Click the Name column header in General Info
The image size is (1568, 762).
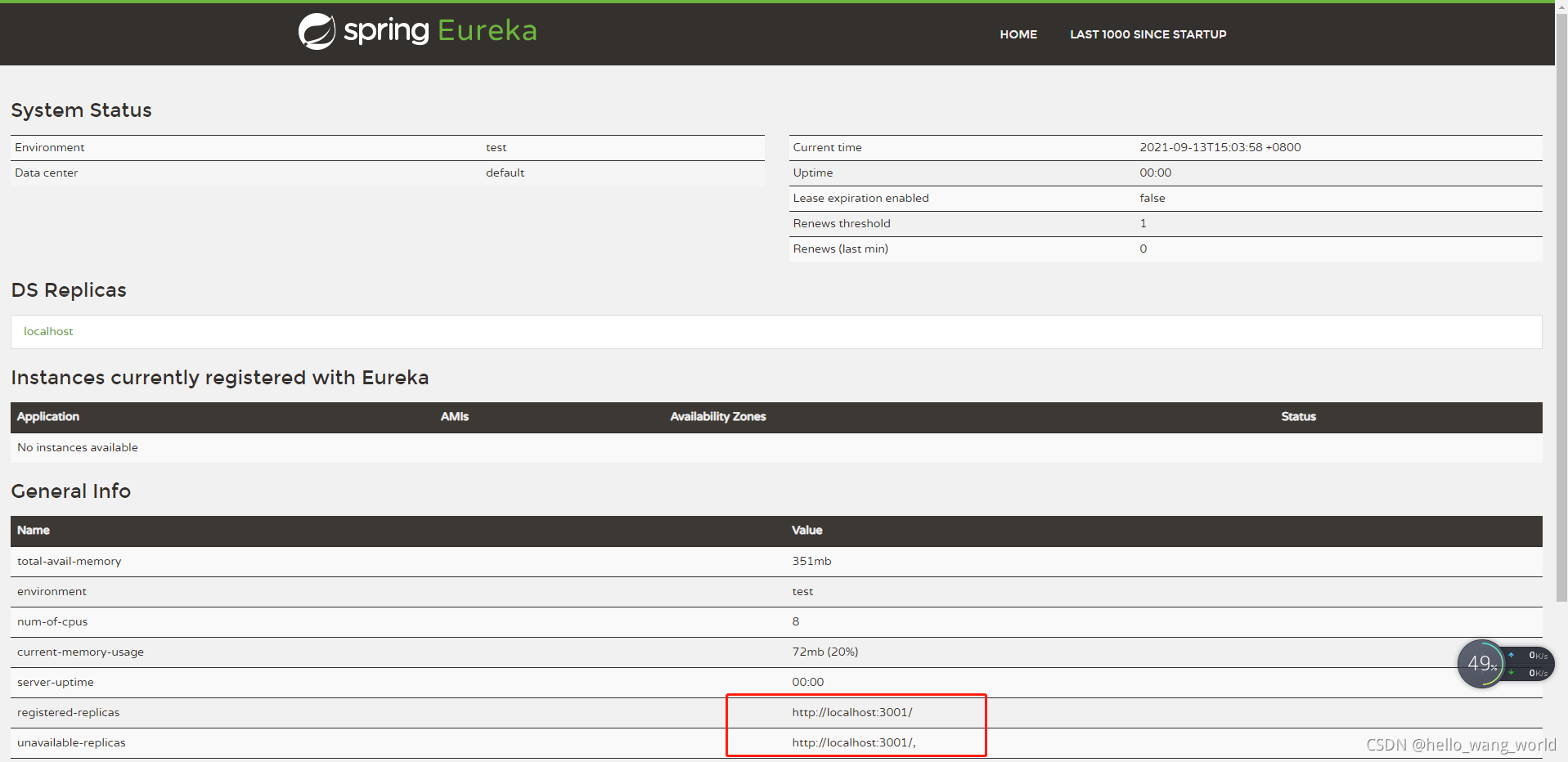point(34,530)
